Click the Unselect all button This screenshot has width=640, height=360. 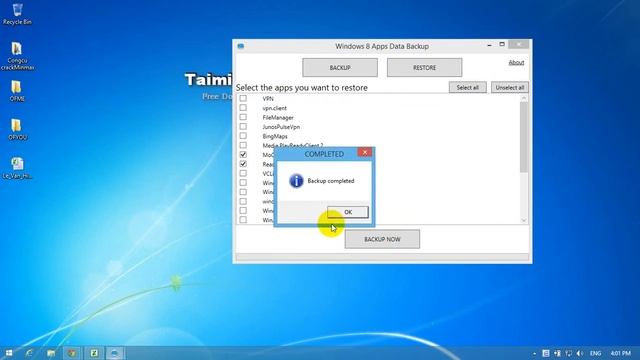coord(510,87)
